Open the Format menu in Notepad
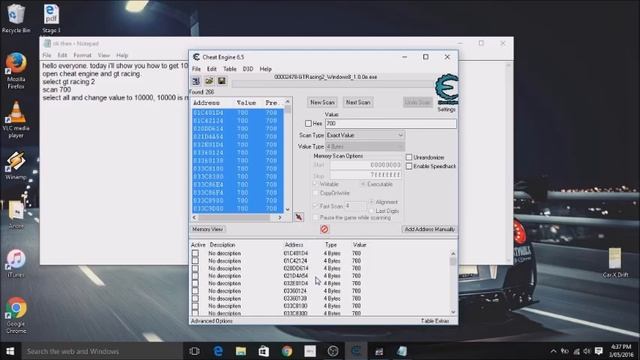640x360 pixels. (x=82, y=55)
